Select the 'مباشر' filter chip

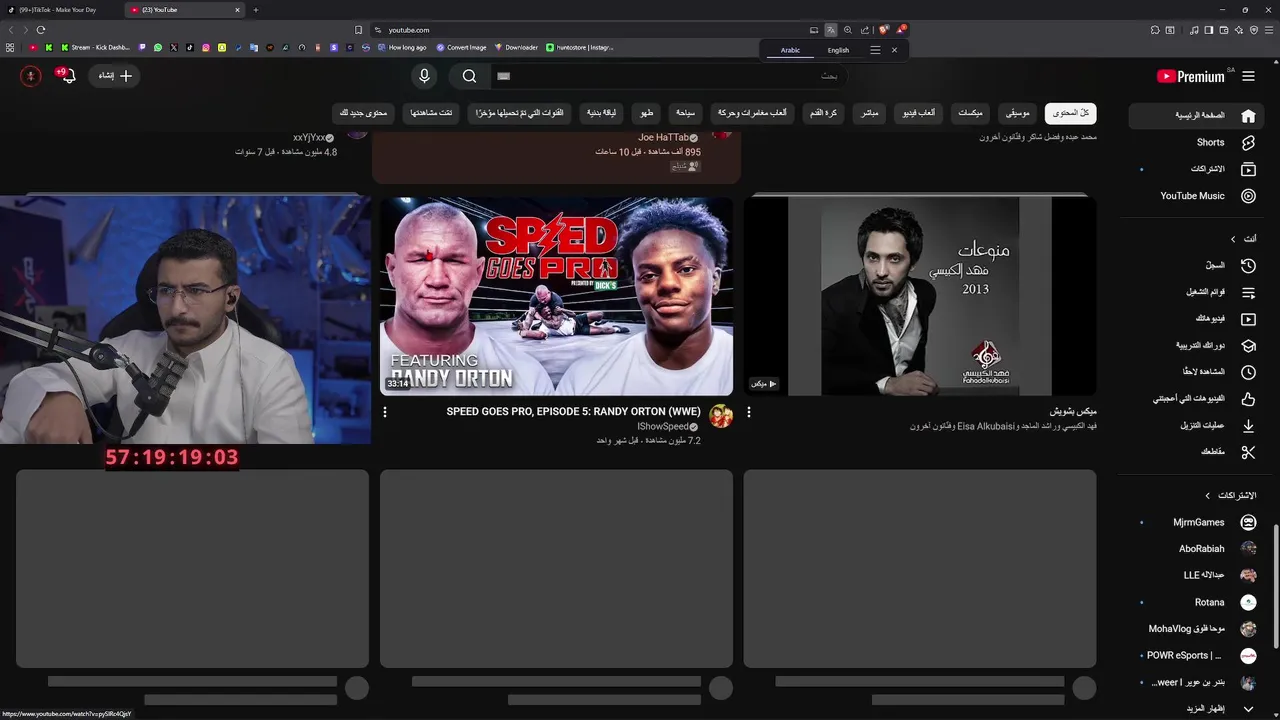870,113
